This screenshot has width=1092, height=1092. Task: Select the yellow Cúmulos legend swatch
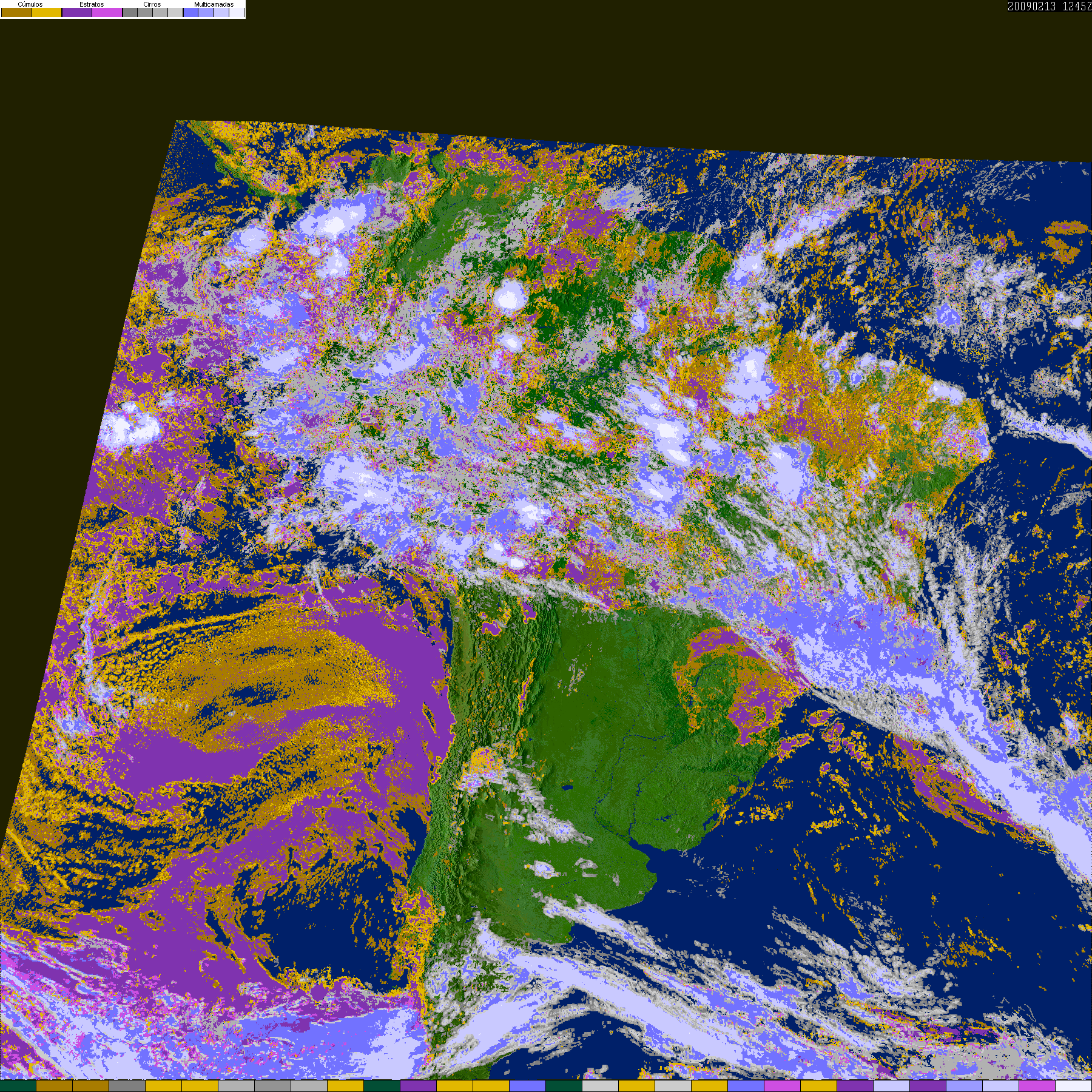point(47,12)
